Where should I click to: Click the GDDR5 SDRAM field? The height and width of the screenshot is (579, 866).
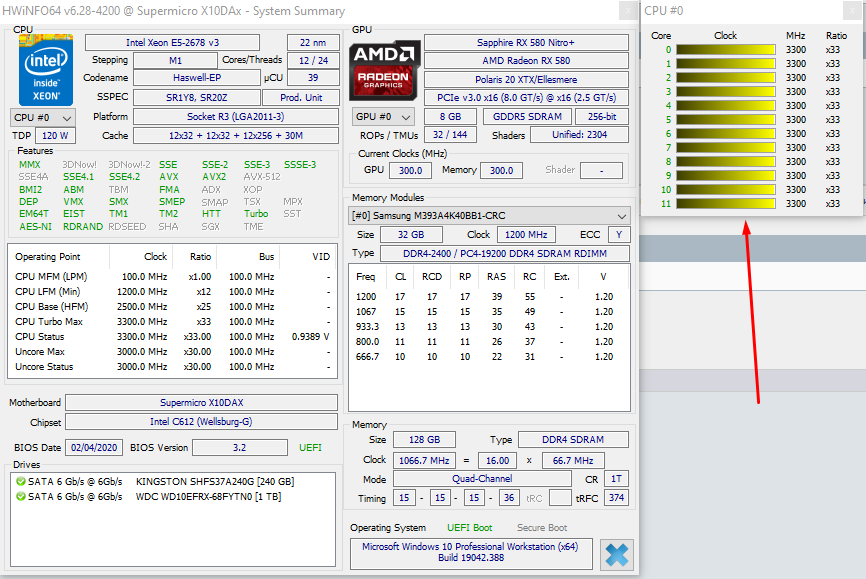(527, 117)
